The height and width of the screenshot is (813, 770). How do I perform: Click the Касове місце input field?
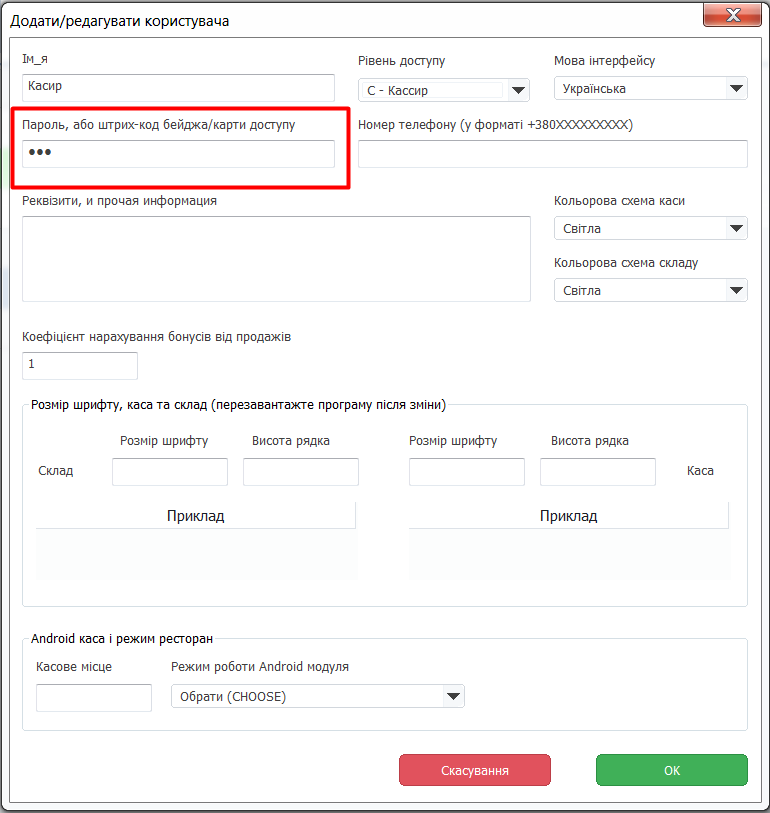tap(94, 698)
